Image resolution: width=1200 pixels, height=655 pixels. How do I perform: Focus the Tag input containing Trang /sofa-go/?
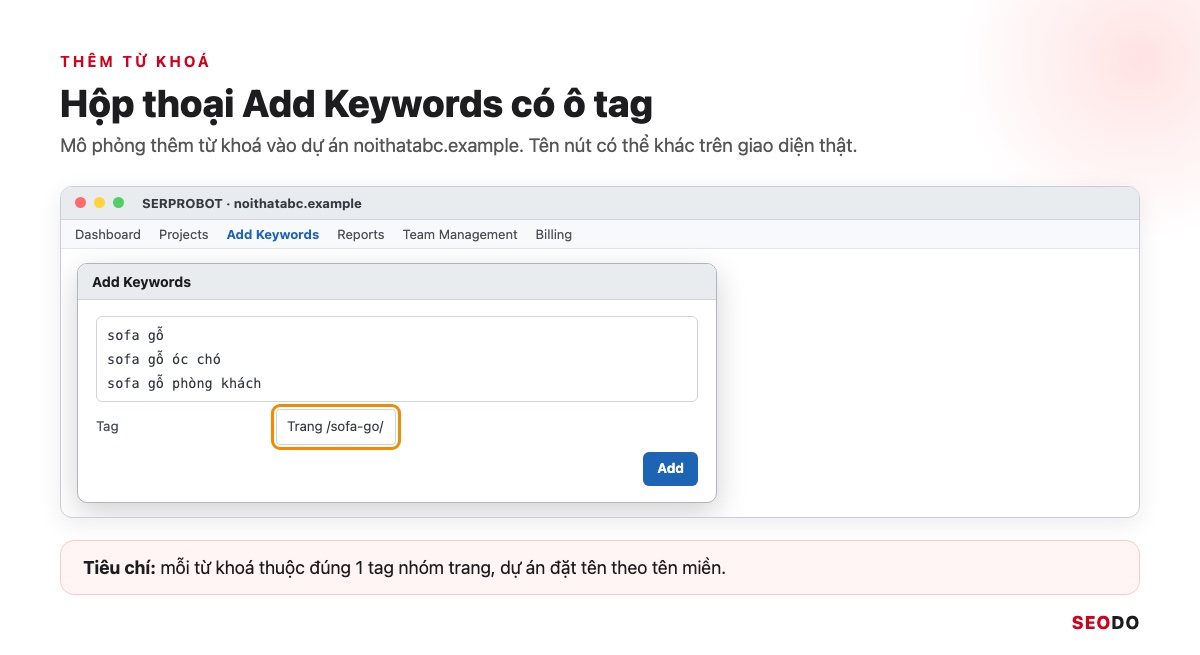pyautogui.click(x=336, y=427)
